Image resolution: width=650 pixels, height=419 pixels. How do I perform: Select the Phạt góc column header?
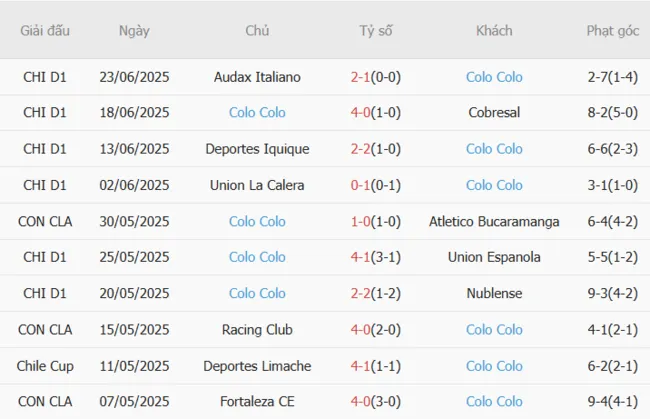click(x=613, y=31)
